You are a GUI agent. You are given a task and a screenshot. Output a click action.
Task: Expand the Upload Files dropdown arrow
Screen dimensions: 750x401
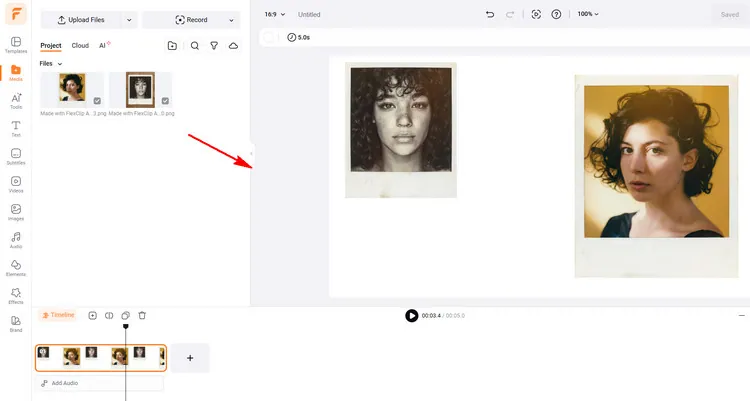pyautogui.click(x=129, y=20)
